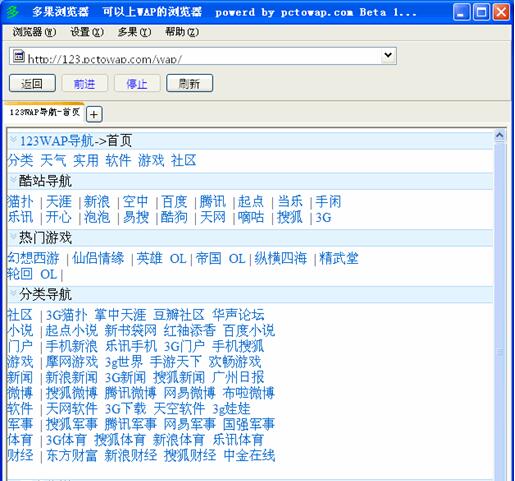Open the 天网 site link

coord(213,217)
